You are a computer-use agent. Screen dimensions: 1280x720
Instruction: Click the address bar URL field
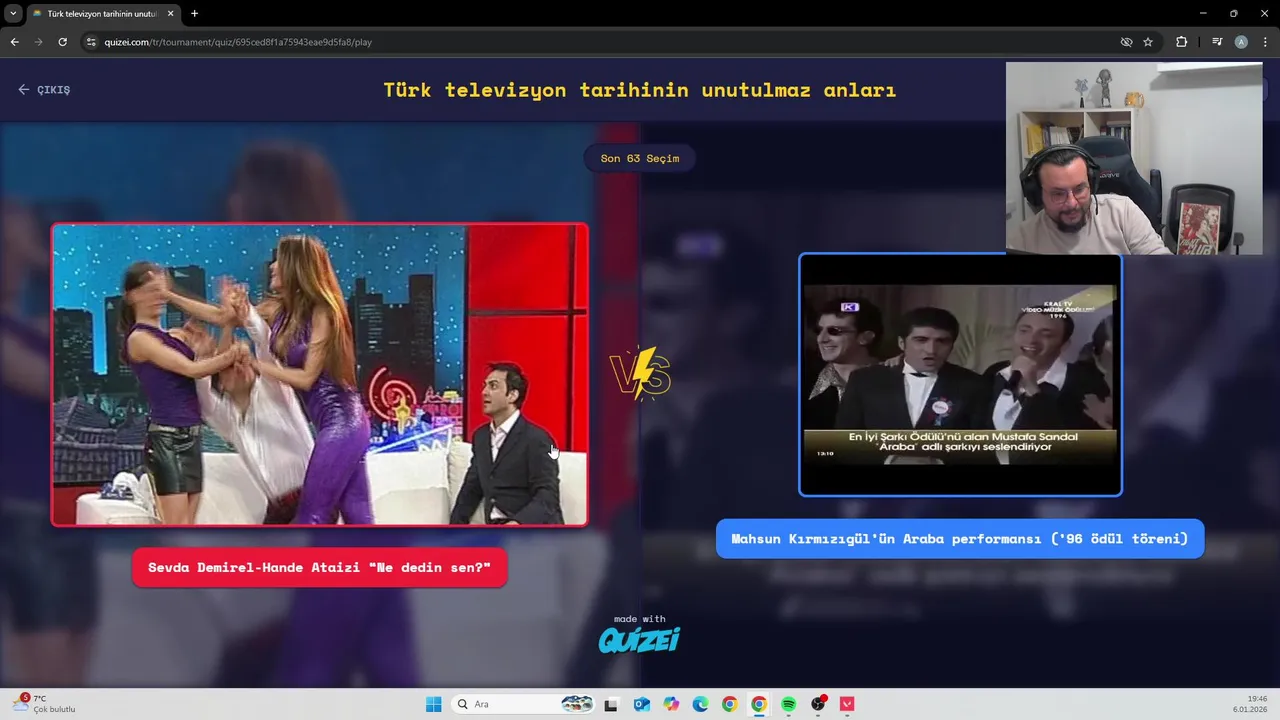pyautogui.click(x=600, y=42)
